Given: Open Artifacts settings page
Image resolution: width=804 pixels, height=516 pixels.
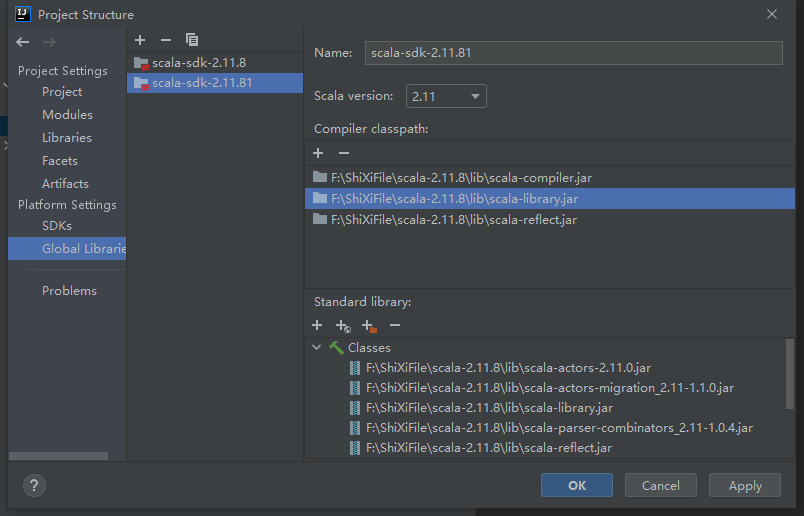Looking at the screenshot, I should point(65,184).
